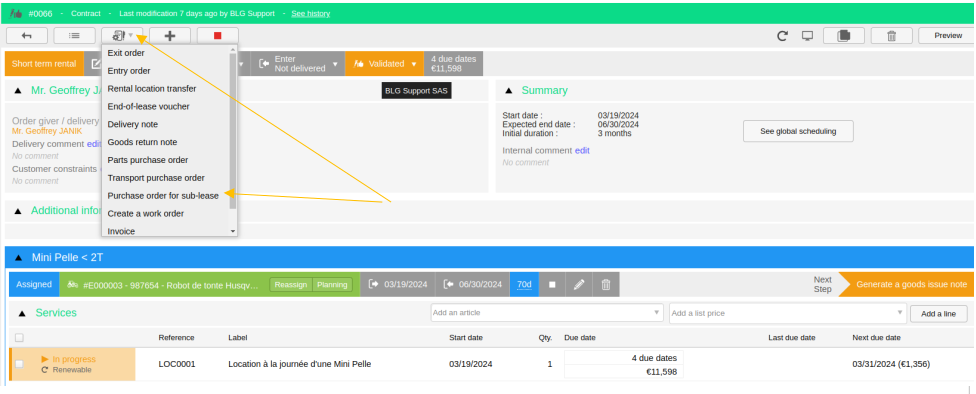Collapse the Summary section triangle

509,91
